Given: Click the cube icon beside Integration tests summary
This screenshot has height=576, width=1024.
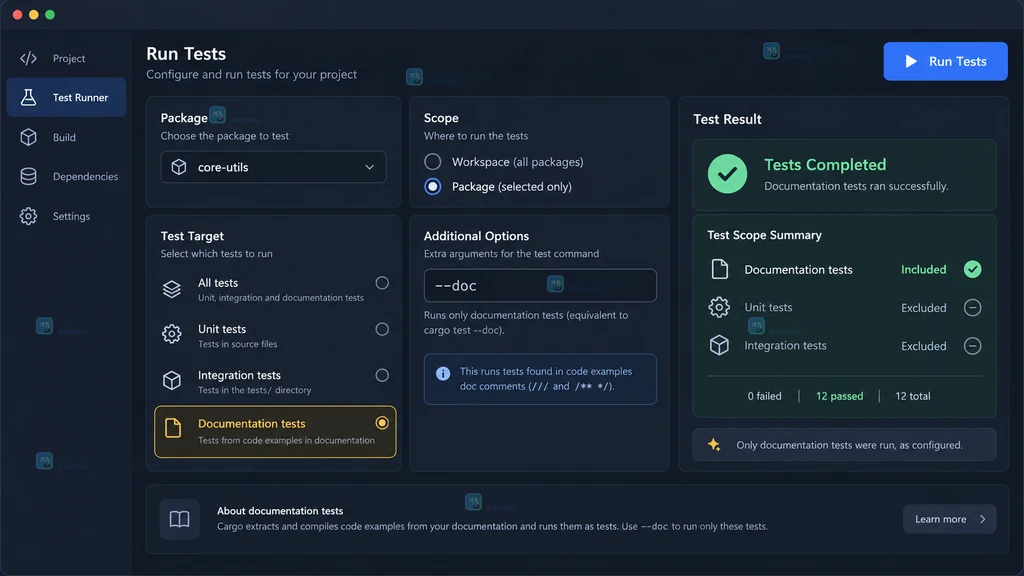Looking at the screenshot, I should (x=719, y=345).
